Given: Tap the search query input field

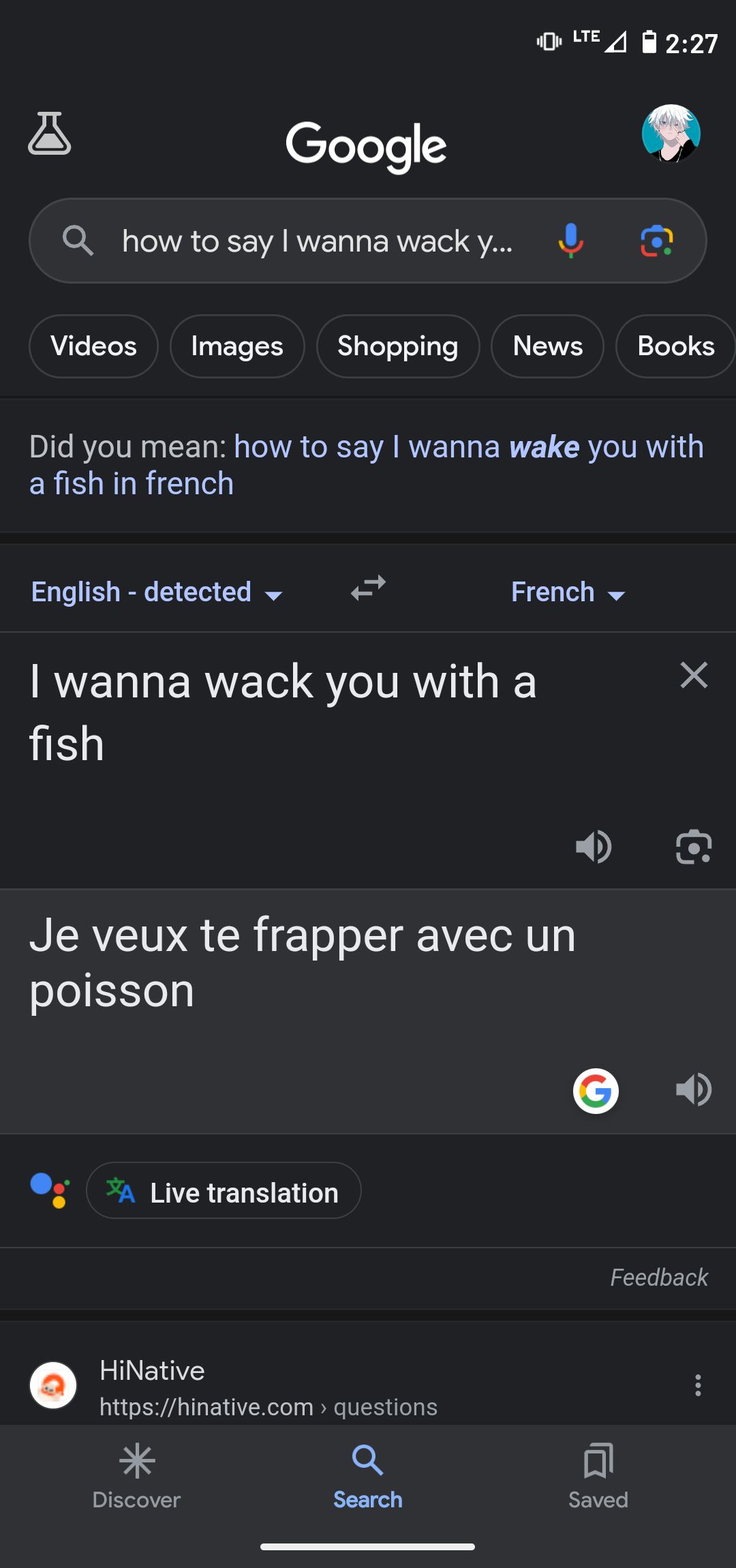Looking at the screenshot, I should click(317, 241).
